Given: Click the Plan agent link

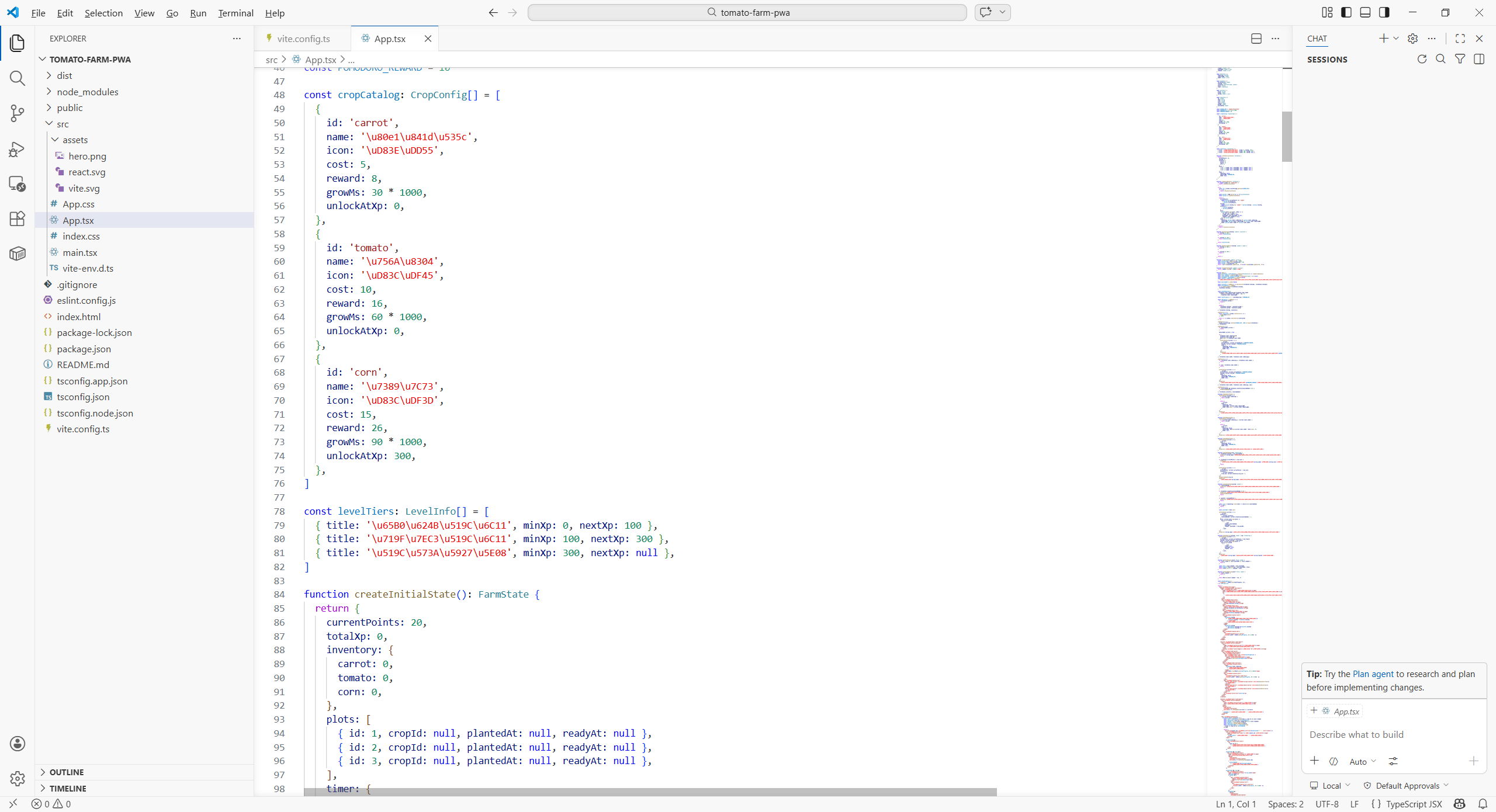Looking at the screenshot, I should coord(1373,674).
